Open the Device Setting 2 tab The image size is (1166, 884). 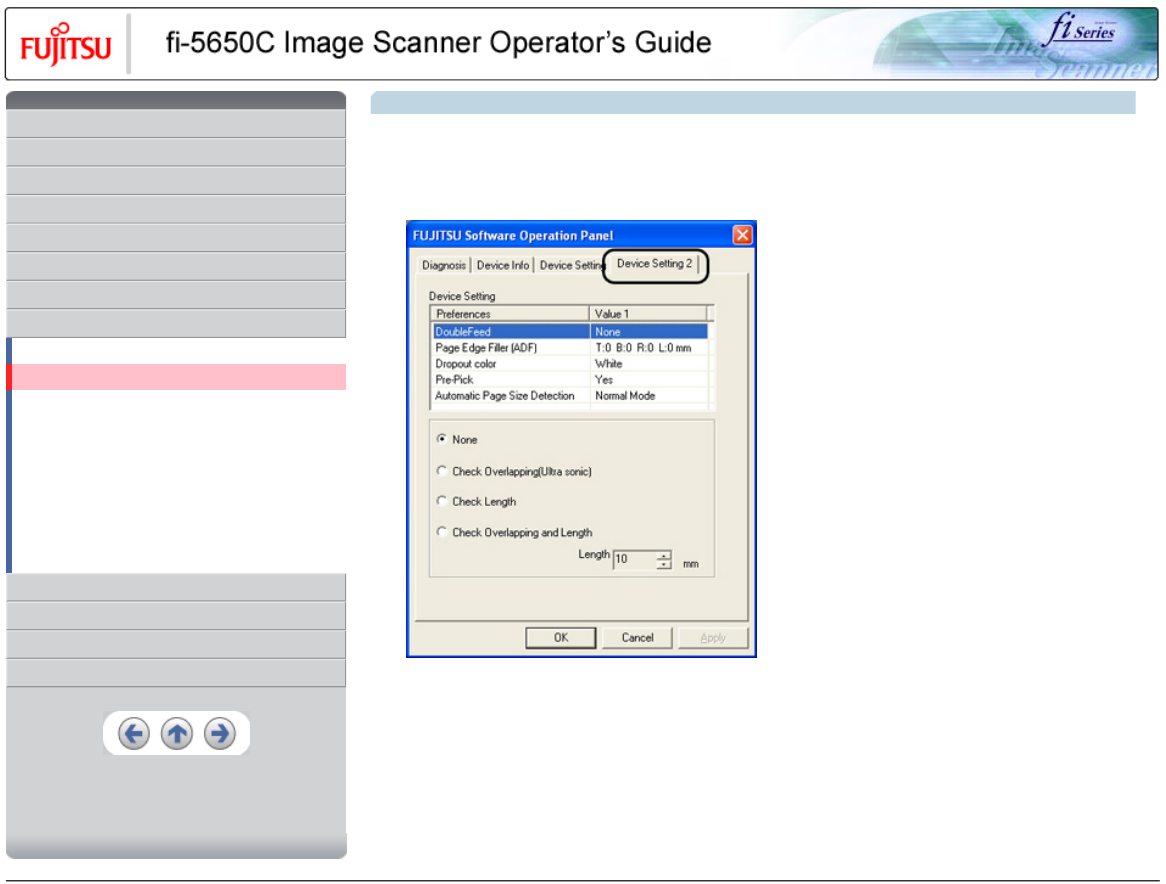(x=655, y=264)
